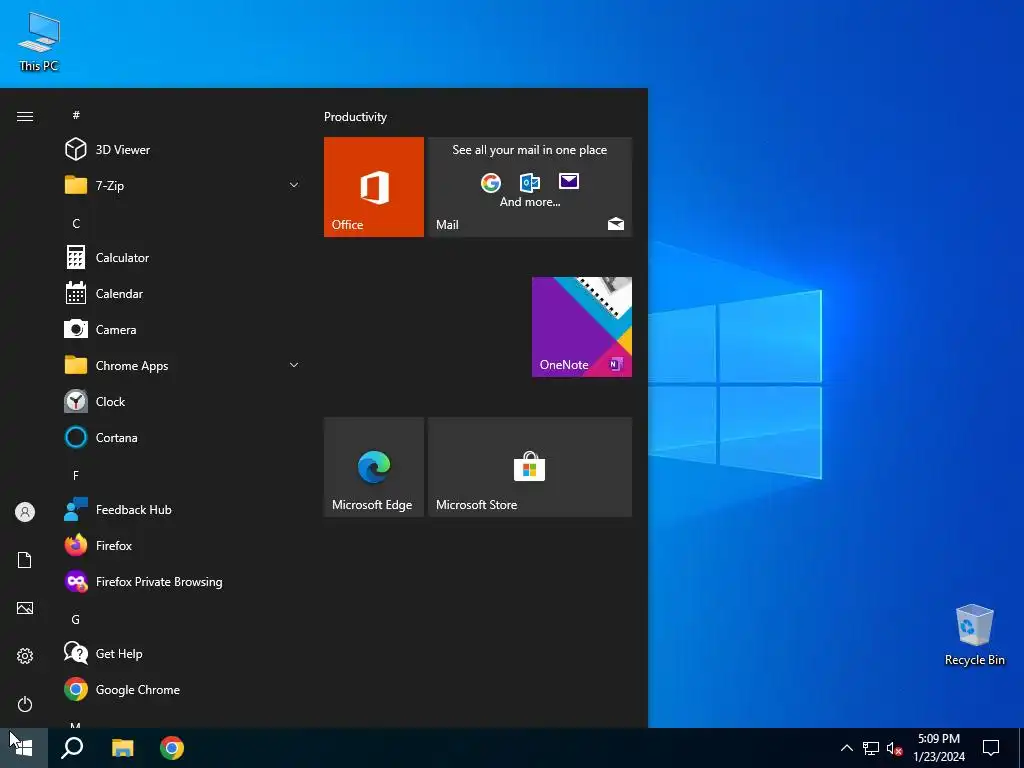Screen dimensions: 1024x768
Task: Click the # letter group header
Action: 76,115
